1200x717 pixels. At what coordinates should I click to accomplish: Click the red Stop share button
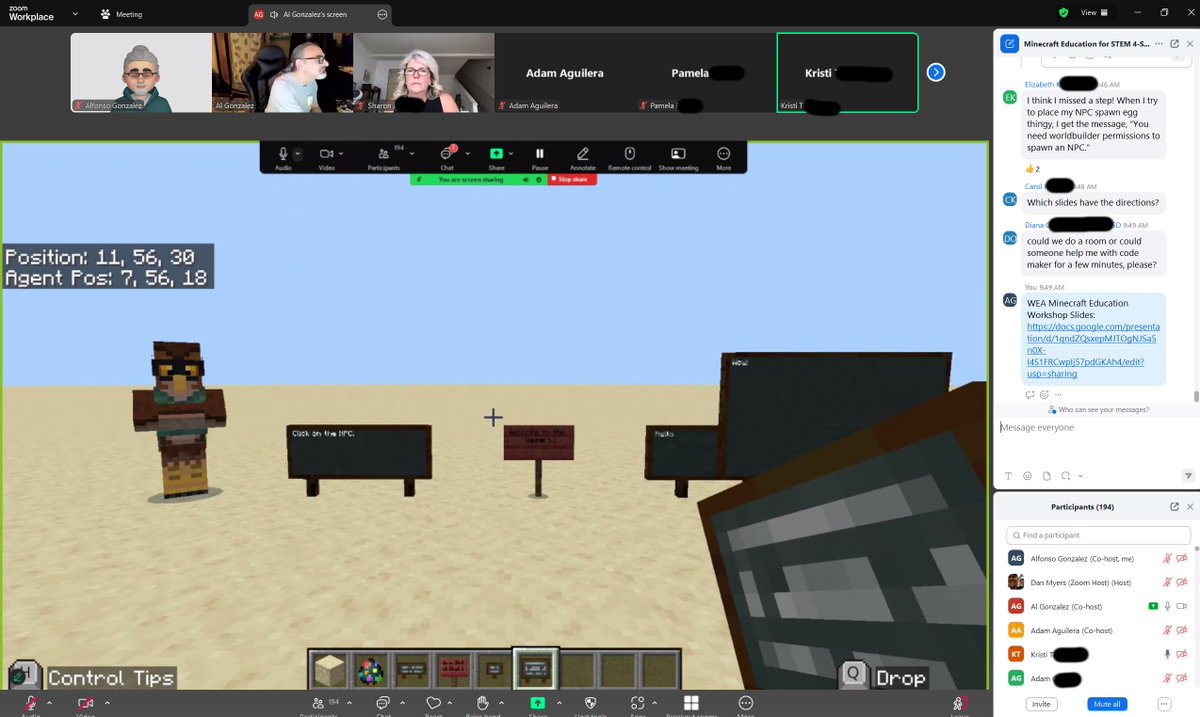coord(572,180)
